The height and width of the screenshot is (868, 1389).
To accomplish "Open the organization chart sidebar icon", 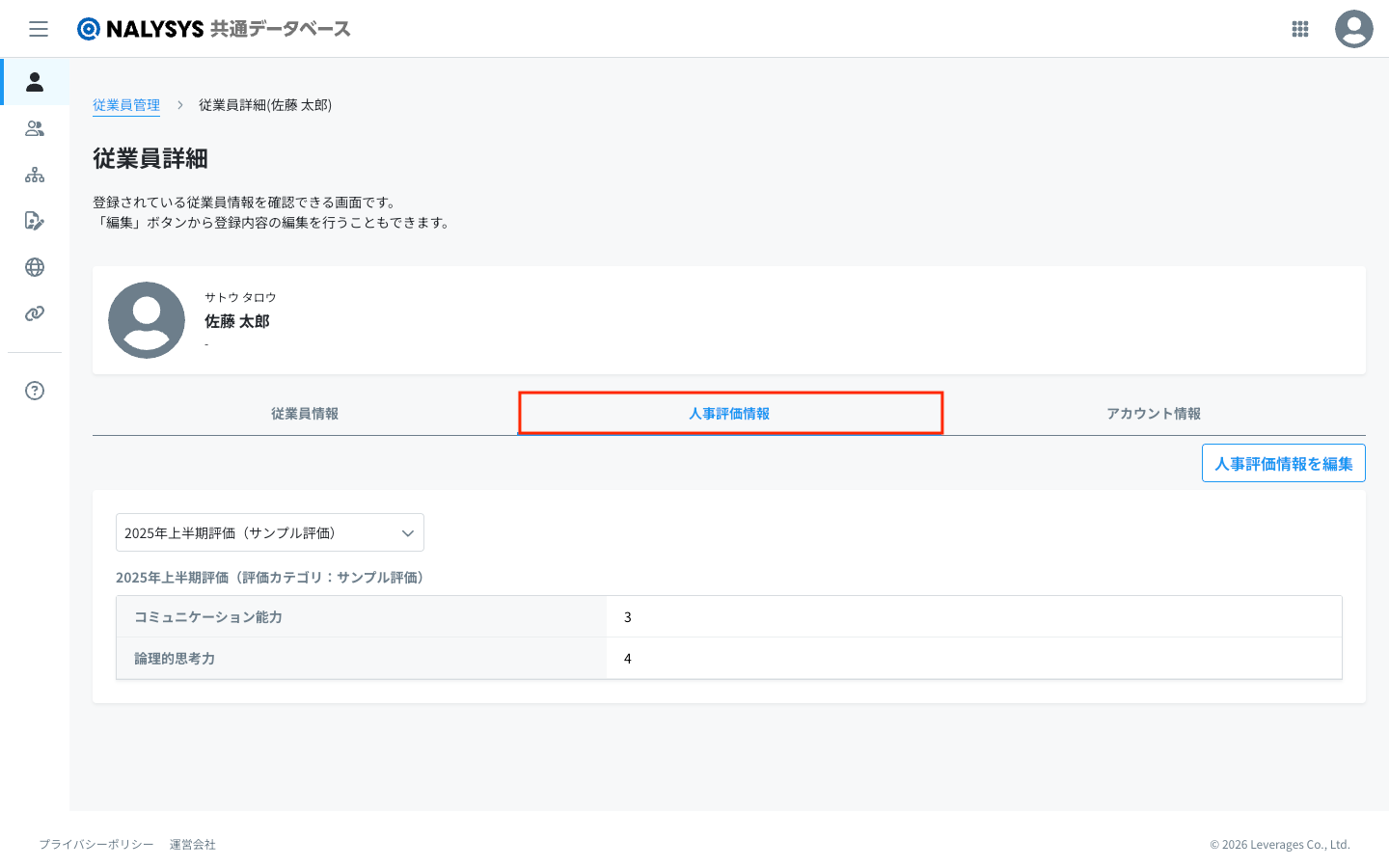I will 35,175.
